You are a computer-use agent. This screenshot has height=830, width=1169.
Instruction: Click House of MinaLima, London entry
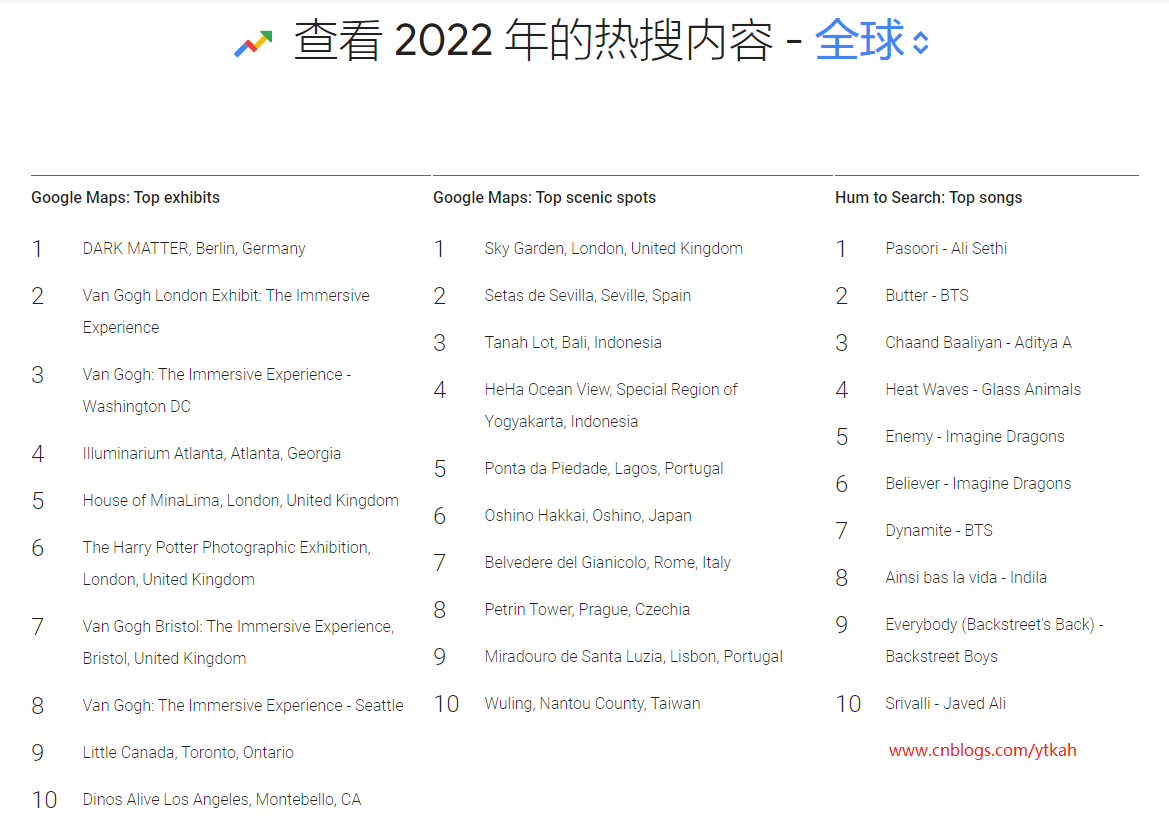(240, 500)
